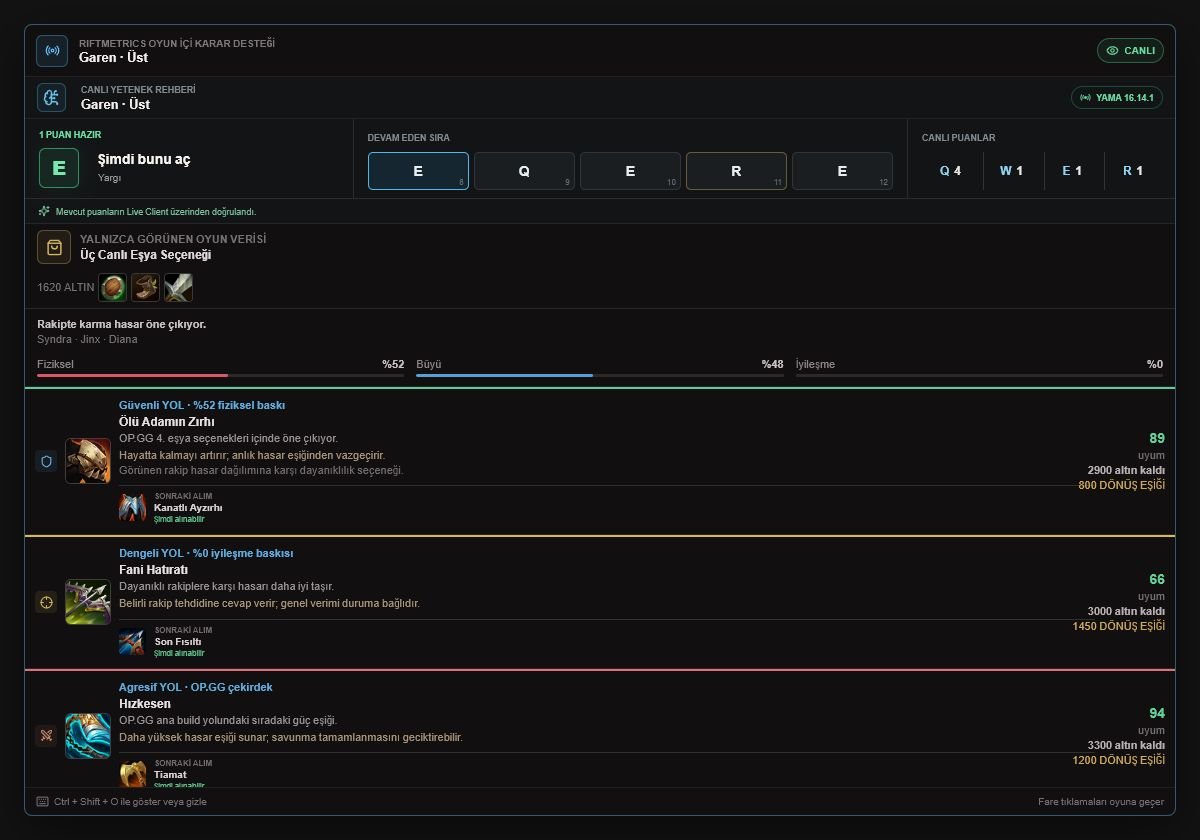Click the W 1 live points value
Viewport: 1200px width, 840px height.
click(1011, 171)
